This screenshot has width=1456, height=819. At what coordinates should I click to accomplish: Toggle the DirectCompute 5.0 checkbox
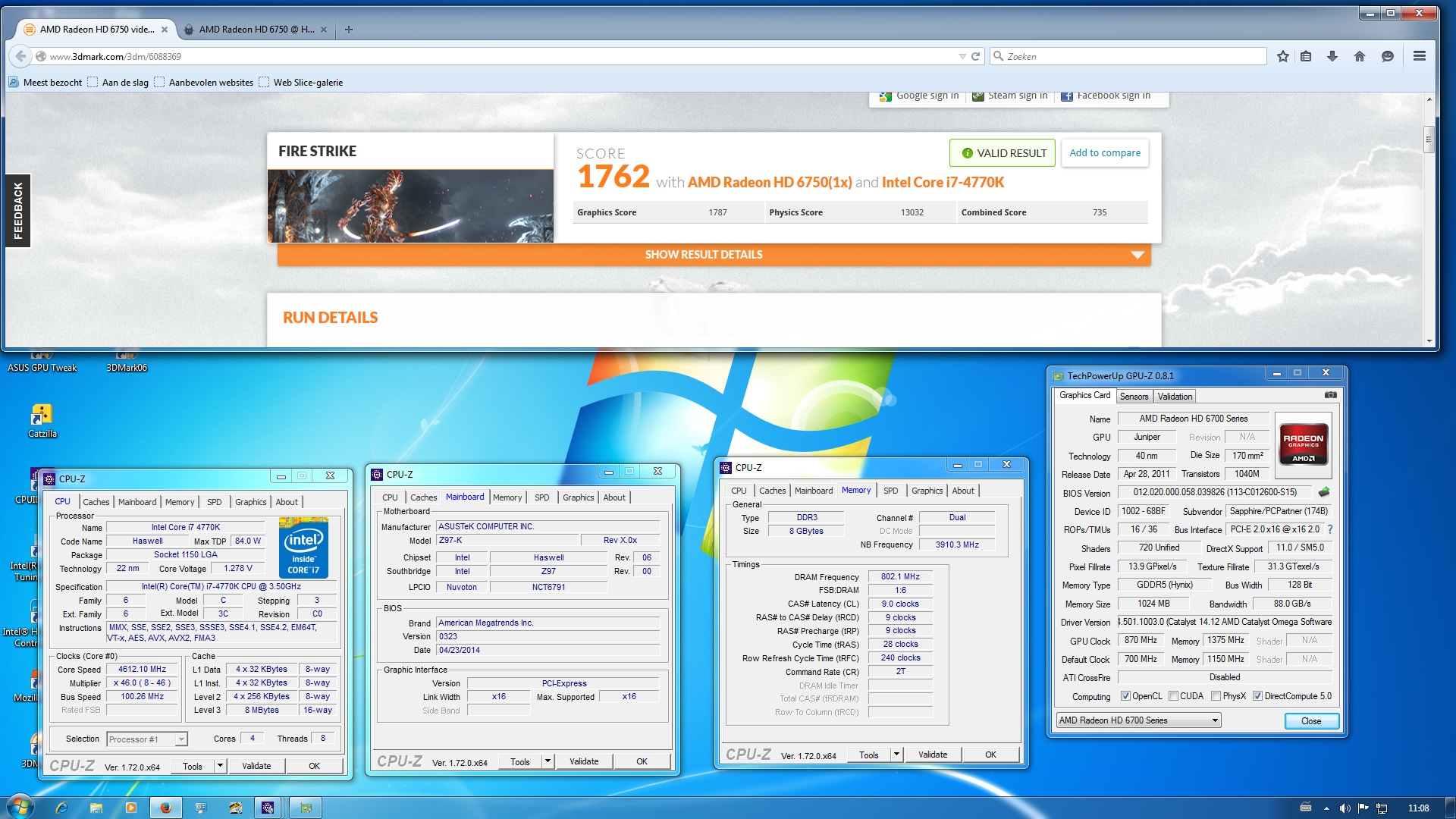(x=1258, y=696)
